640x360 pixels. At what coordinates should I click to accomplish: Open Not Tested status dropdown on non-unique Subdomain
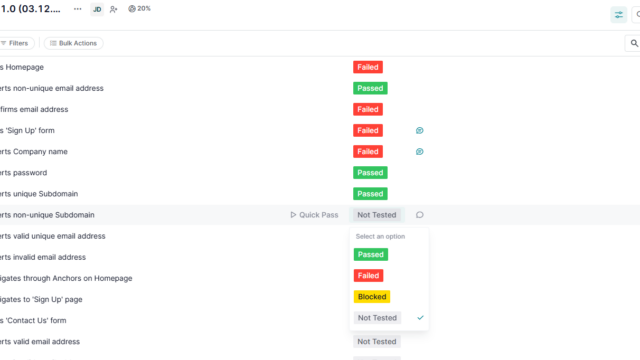pyautogui.click(x=377, y=215)
